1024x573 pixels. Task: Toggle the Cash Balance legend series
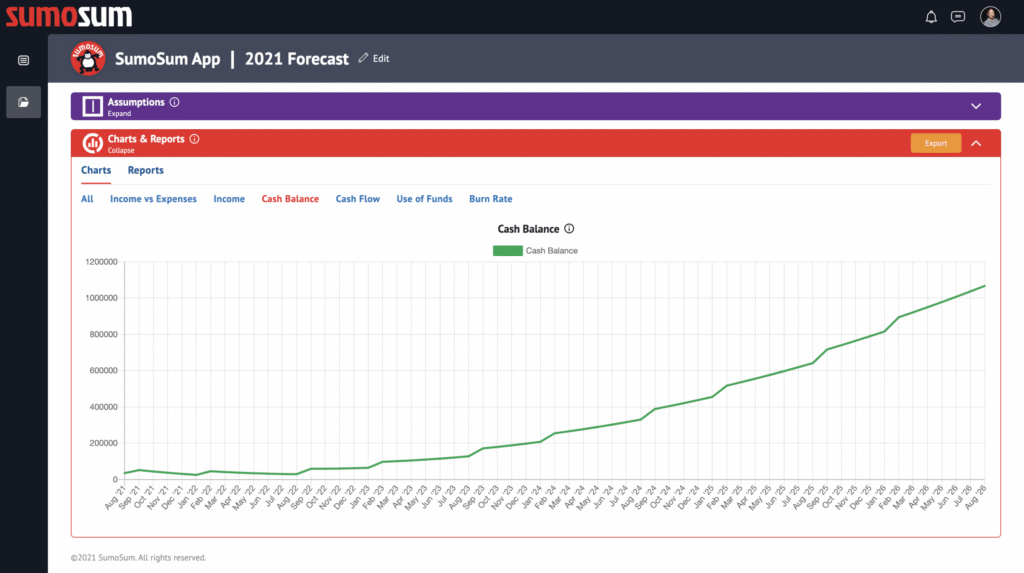point(535,250)
